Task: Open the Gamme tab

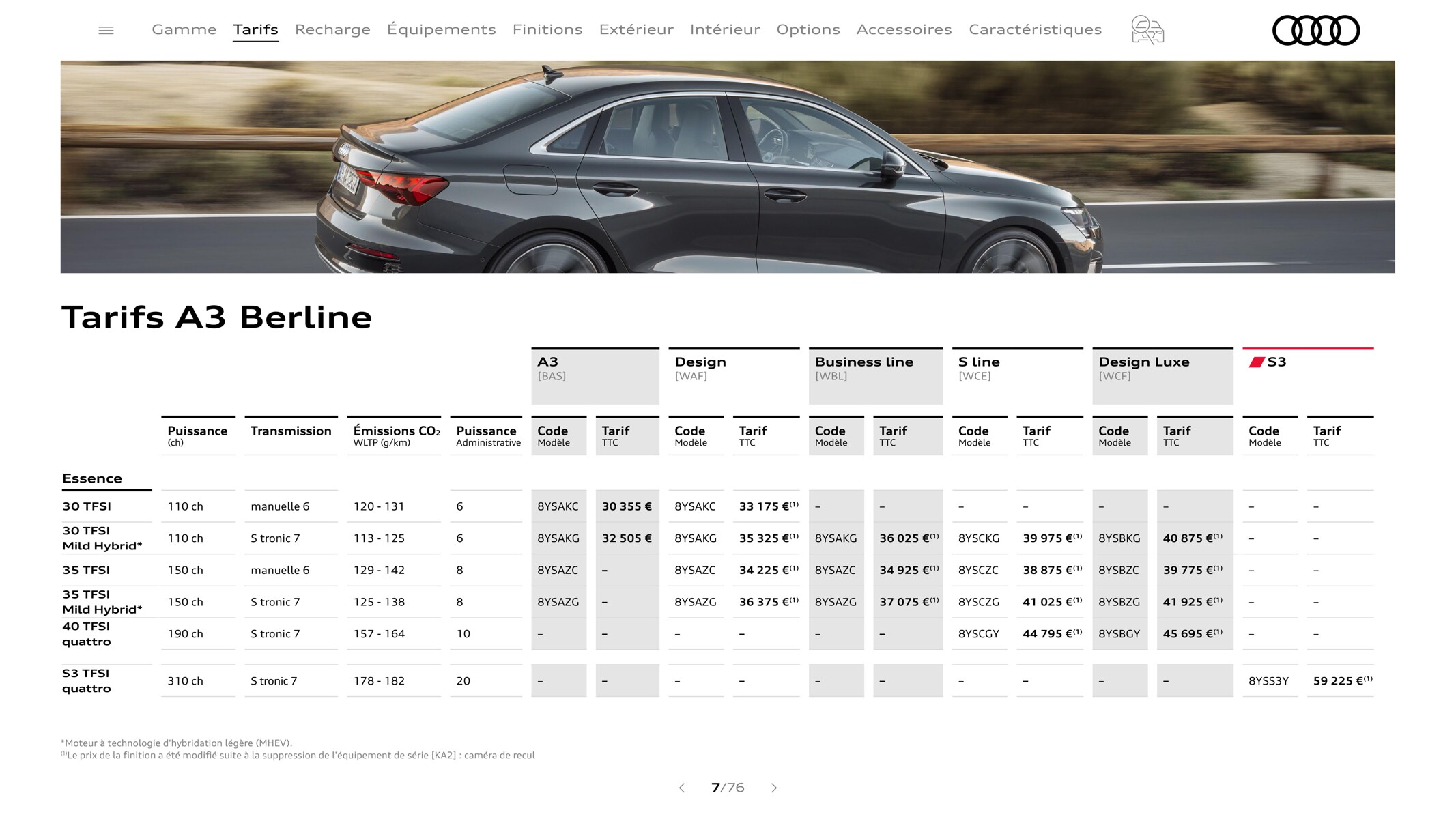Action: 184,29
